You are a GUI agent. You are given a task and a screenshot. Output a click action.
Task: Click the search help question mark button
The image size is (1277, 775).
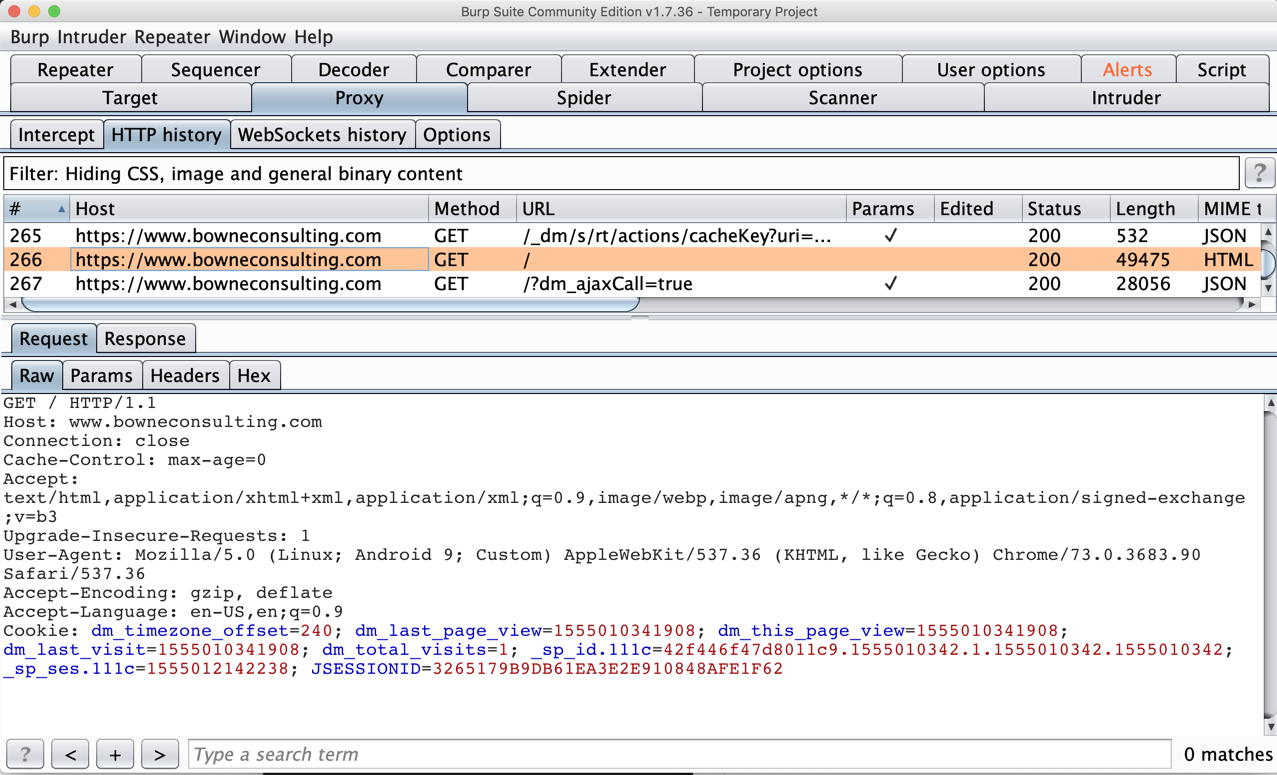(25, 754)
